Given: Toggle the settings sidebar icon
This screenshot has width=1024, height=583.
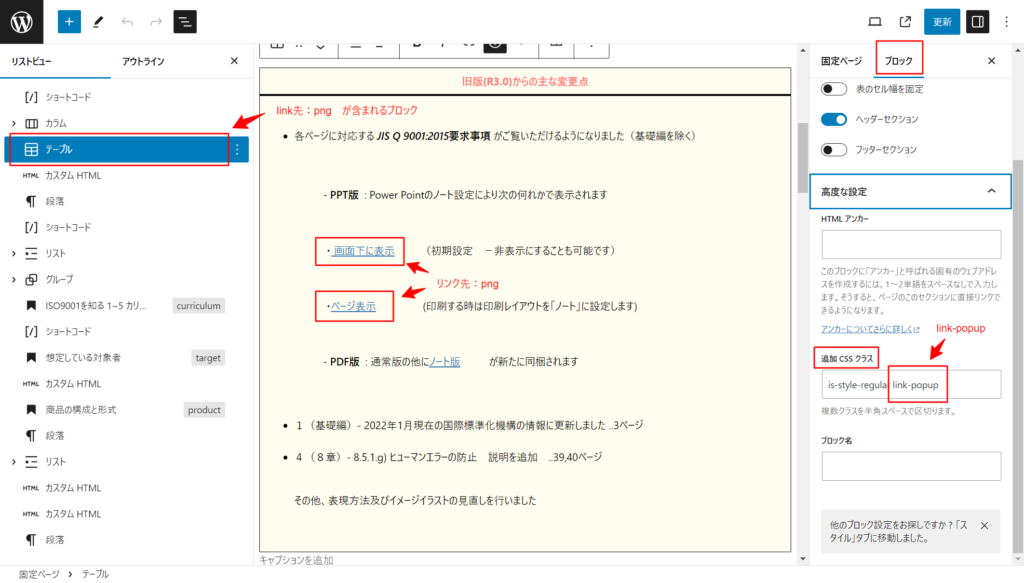Looking at the screenshot, I should [977, 21].
